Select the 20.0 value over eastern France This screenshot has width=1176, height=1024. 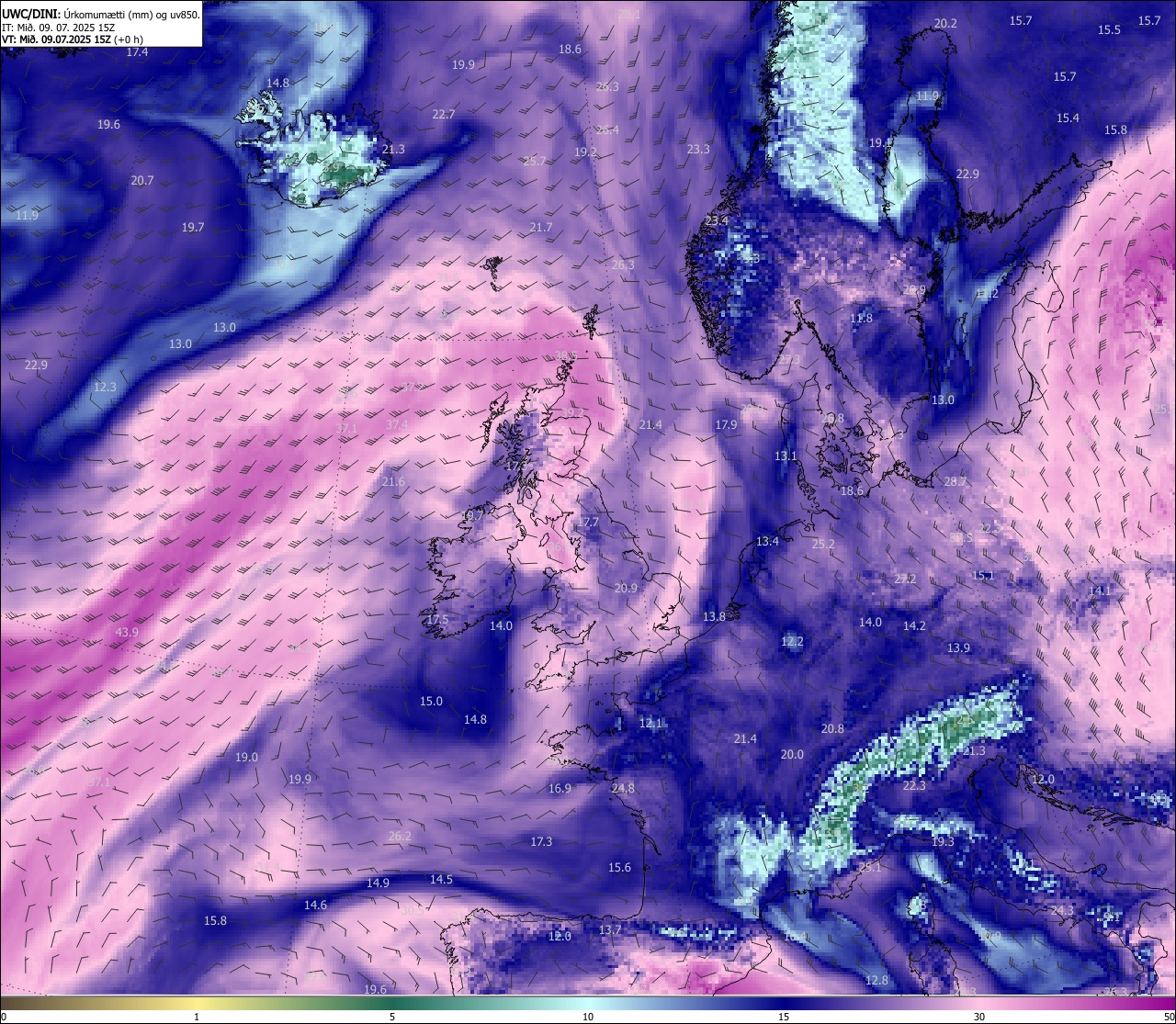click(x=792, y=755)
